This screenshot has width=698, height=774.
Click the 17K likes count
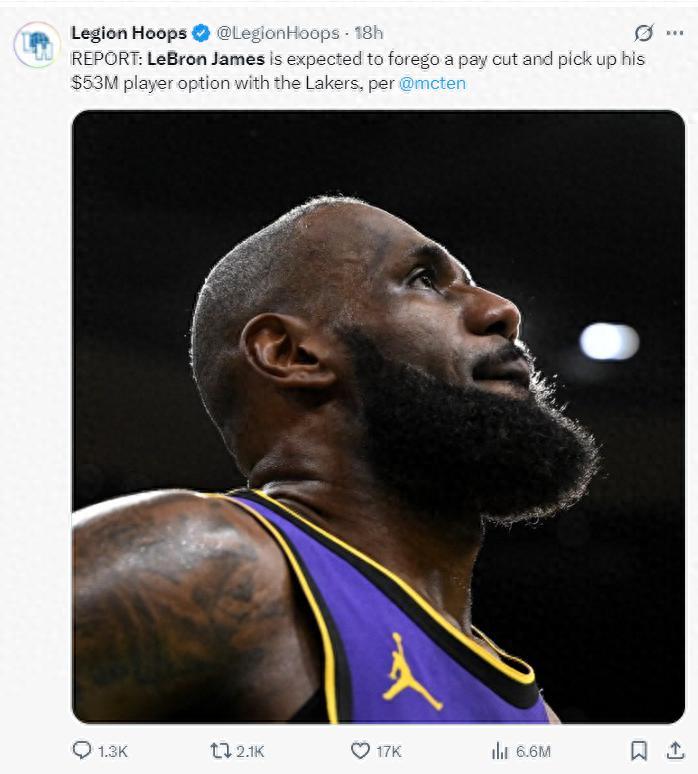(389, 751)
